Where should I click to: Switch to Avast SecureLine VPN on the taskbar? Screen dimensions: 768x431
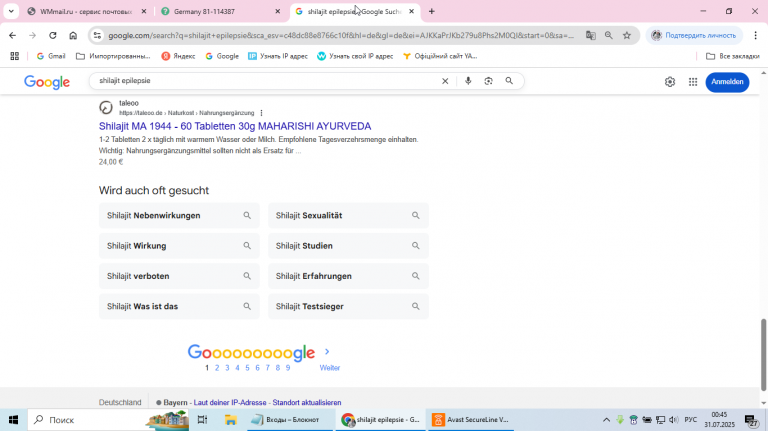click(x=471, y=420)
